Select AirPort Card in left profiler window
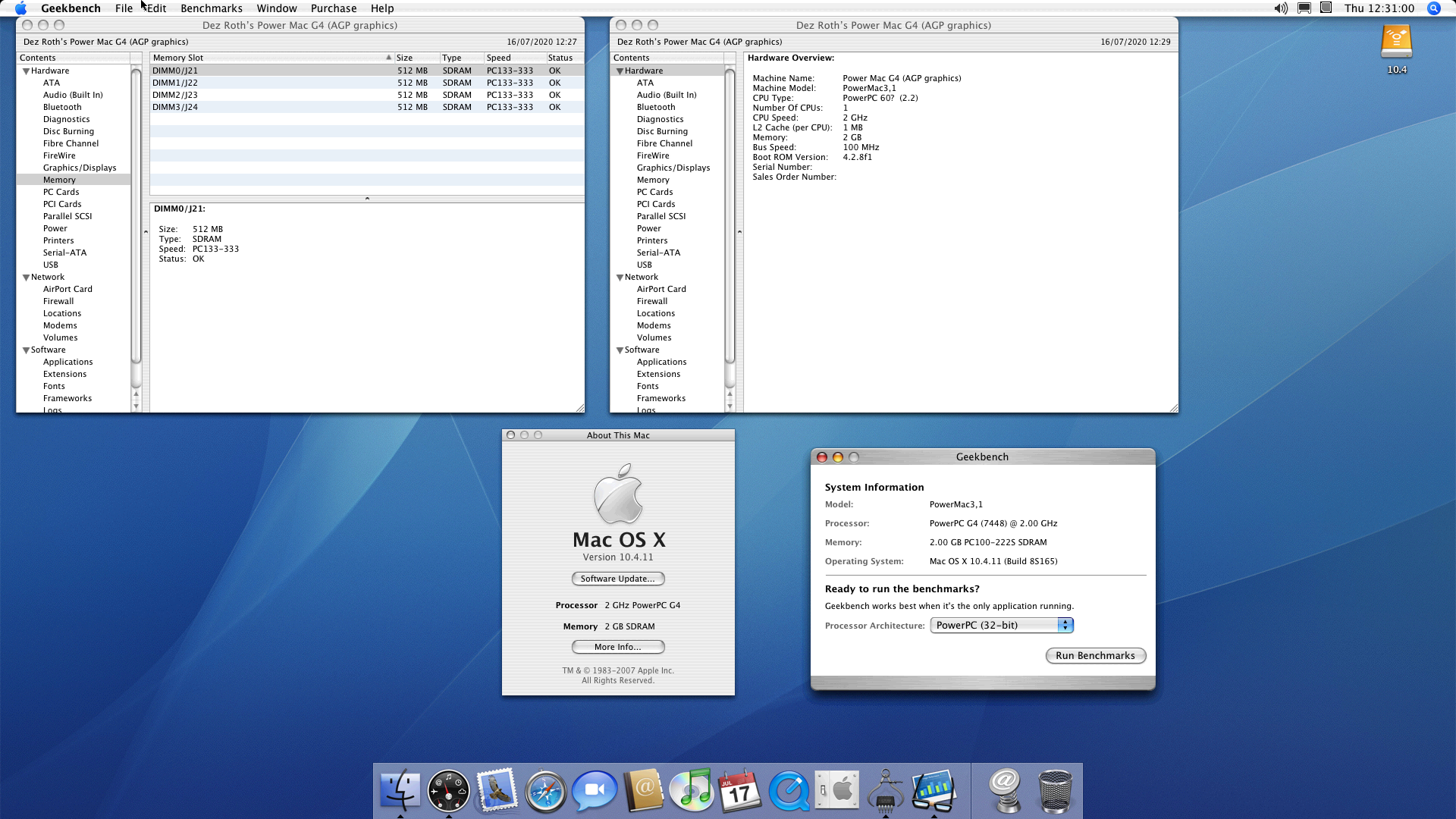1456x819 pixels. [x=67, y=289]
